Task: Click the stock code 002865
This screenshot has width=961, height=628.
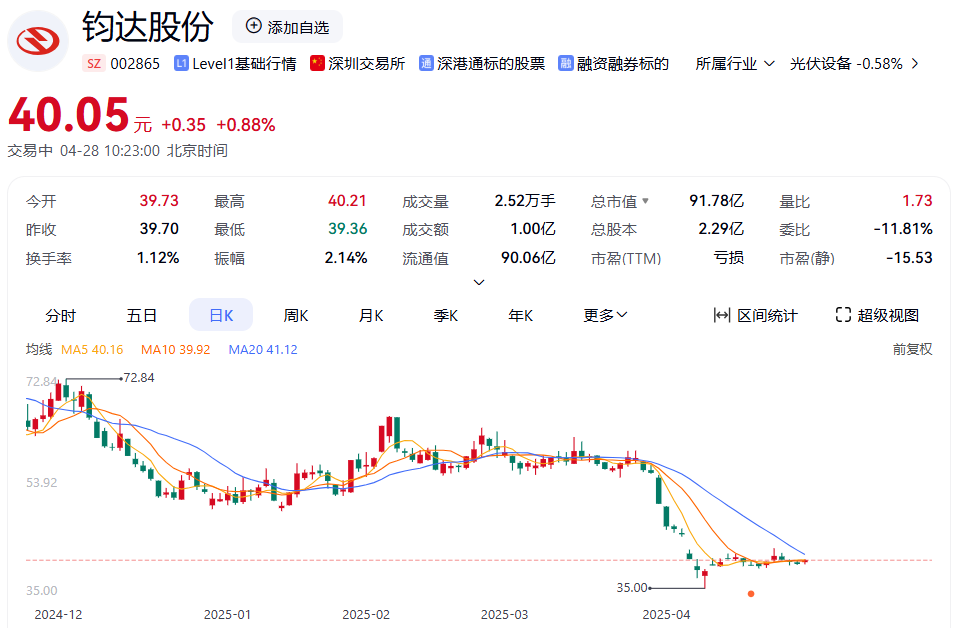Action: [x=135, y=64]
